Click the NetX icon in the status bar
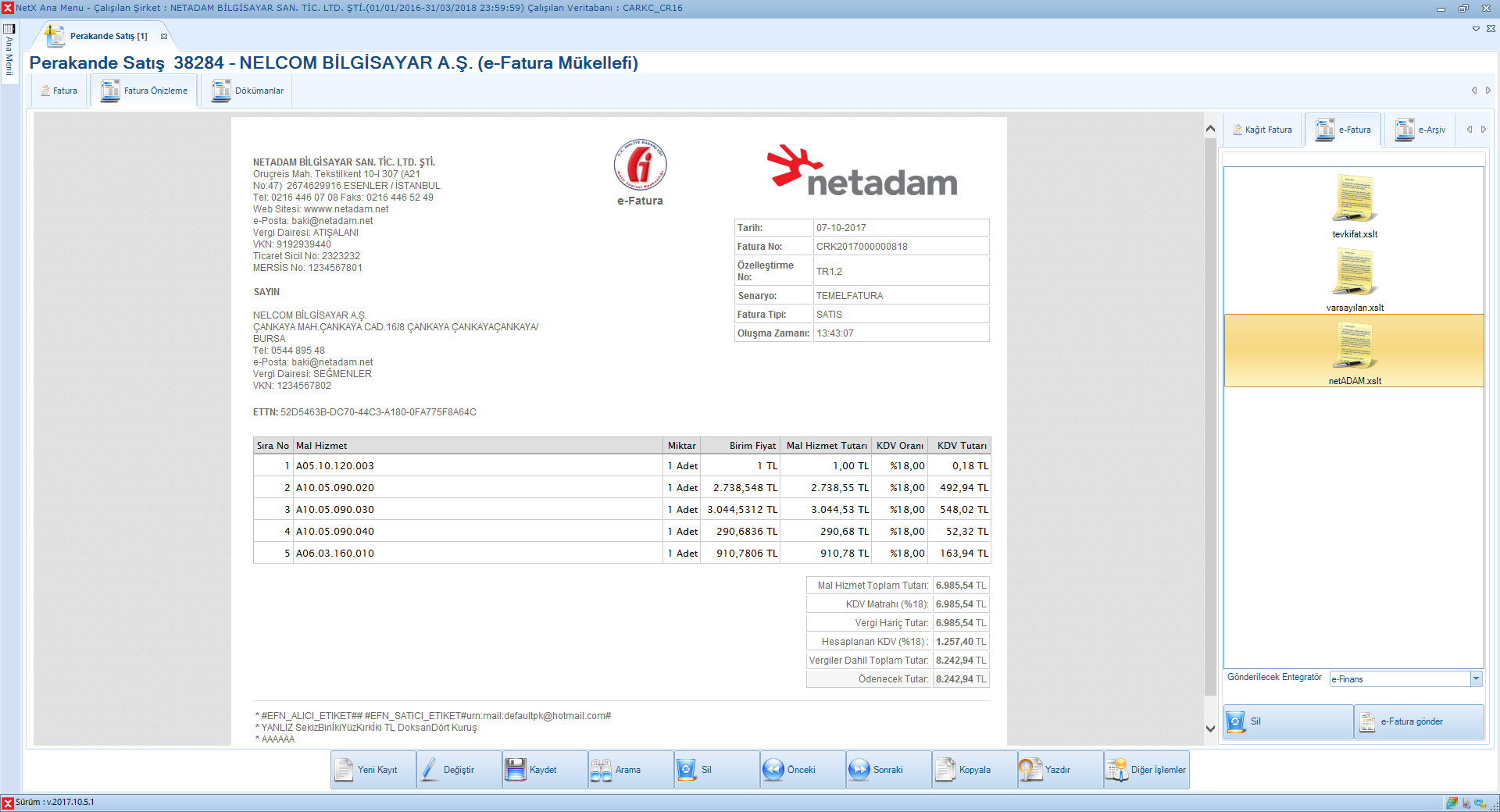 [6, 802]
